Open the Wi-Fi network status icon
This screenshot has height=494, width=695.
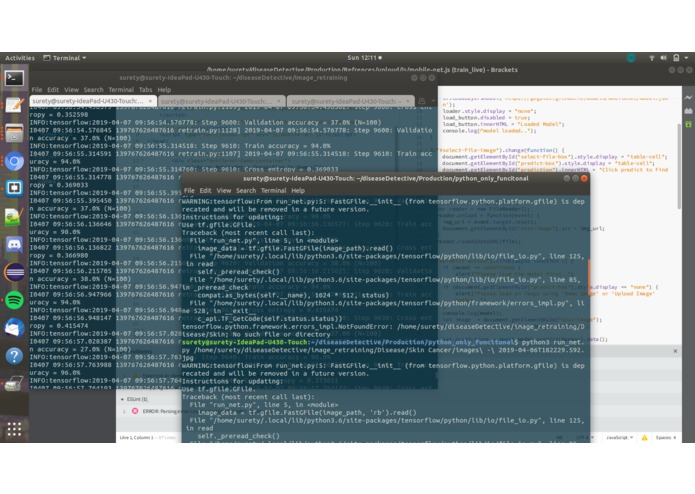(652, 58)
